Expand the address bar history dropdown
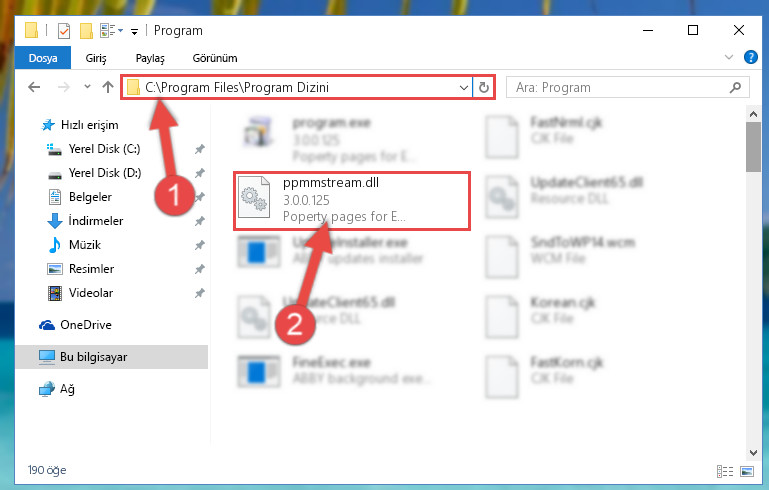This screenshot has width=769, height=490. (x=463, y=87)
